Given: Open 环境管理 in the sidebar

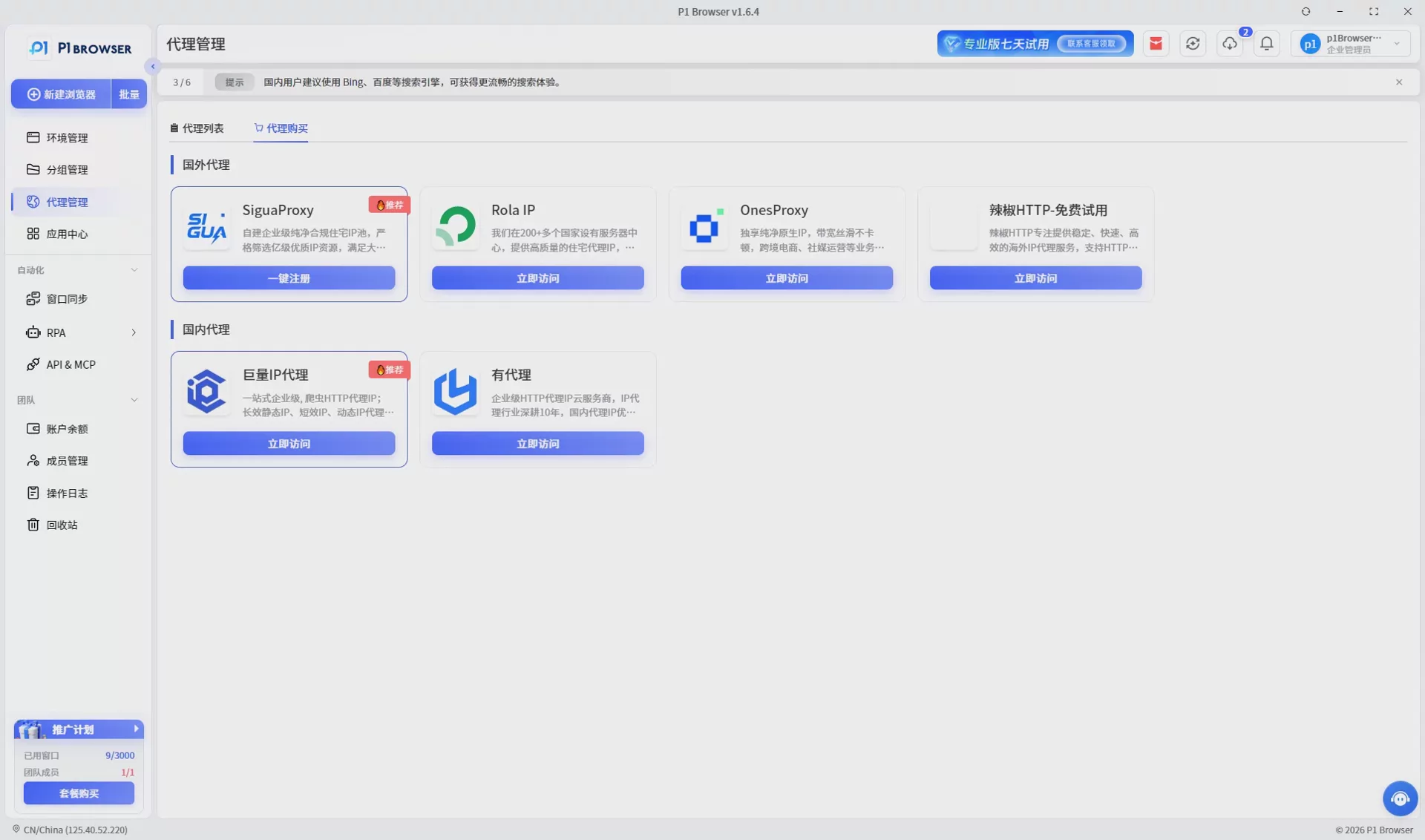Looking at the screenshot, I should coord(79,137).
